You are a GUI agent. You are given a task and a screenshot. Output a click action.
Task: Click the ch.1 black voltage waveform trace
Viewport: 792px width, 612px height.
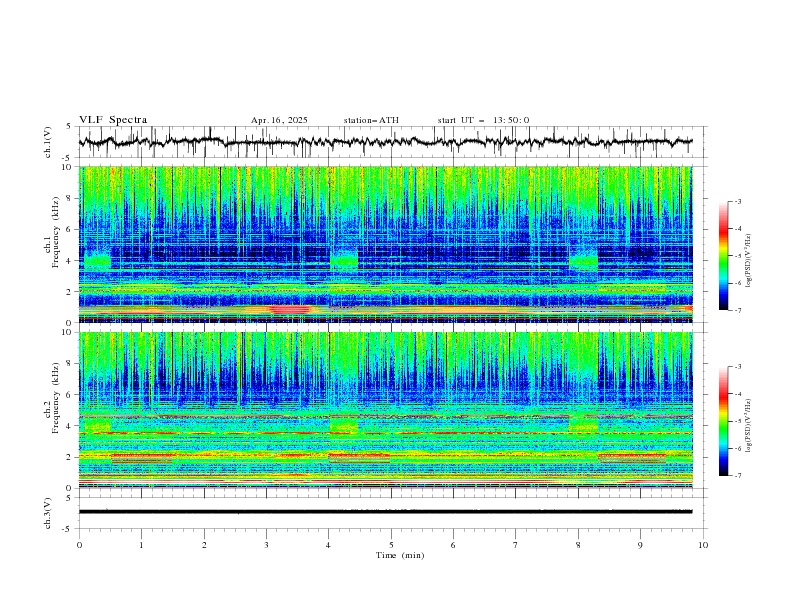(x=385, y=142)
